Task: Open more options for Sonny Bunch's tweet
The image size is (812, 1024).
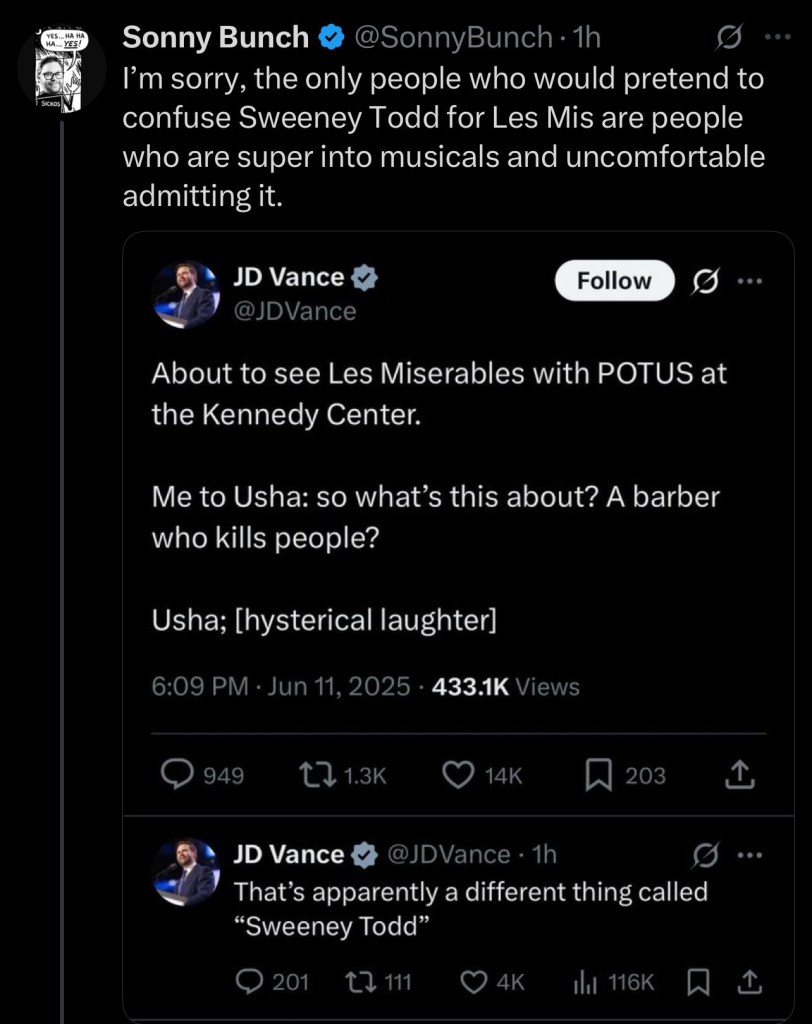Action: [x=777, y=38]
